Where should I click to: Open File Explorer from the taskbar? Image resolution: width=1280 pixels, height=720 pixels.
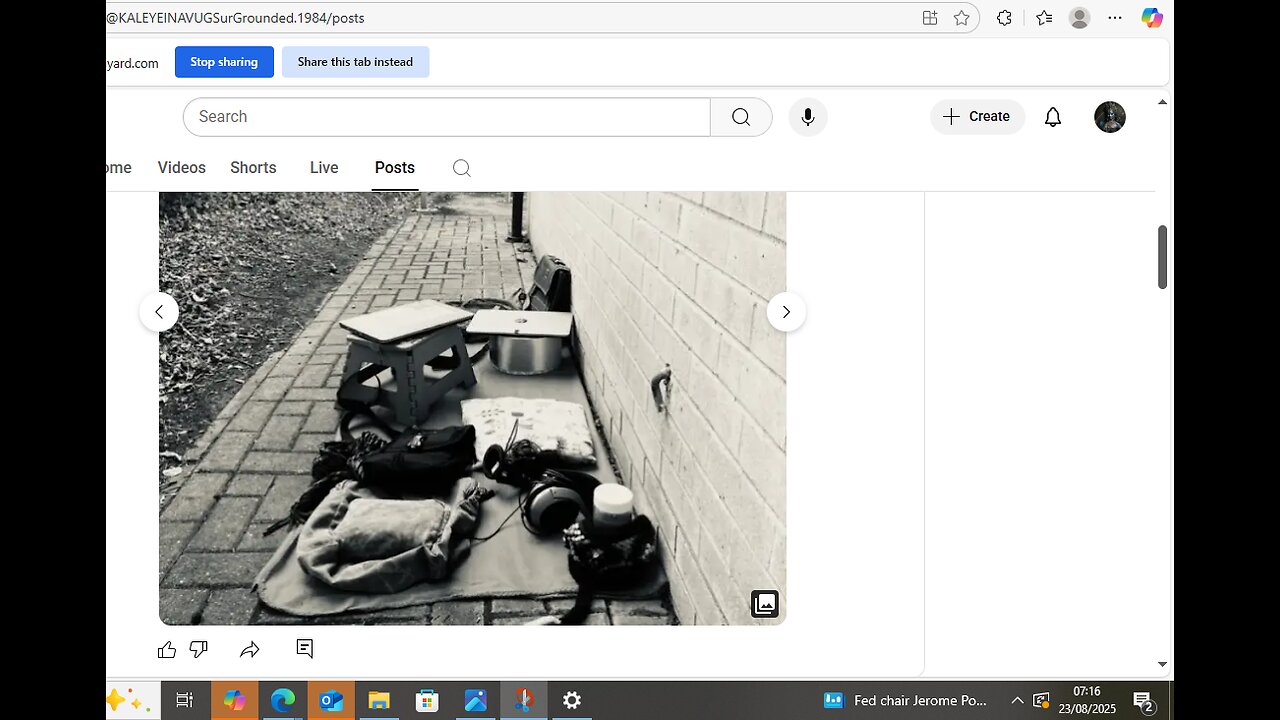[x=379, y=701]
